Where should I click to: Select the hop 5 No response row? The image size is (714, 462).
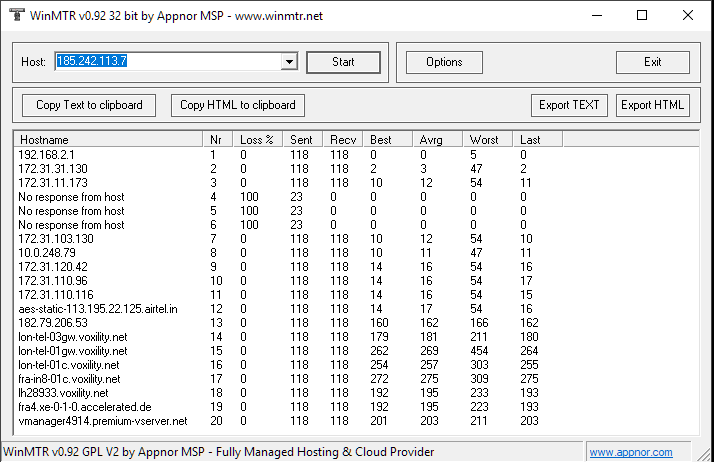coord(289,211)
